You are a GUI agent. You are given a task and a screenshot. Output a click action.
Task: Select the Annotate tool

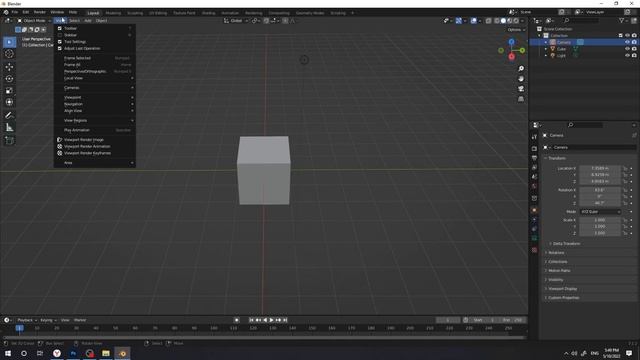tap(9, 116)
